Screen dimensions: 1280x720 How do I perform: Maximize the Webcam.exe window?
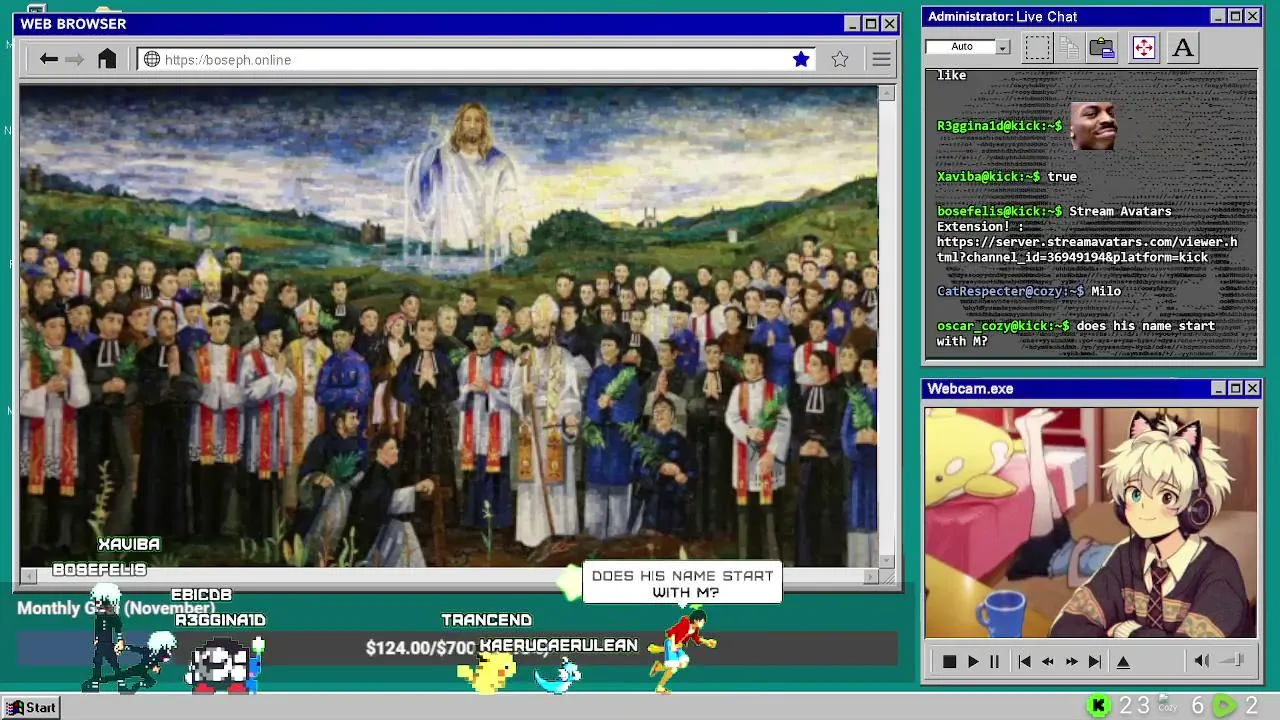[x=1235, y=388]
